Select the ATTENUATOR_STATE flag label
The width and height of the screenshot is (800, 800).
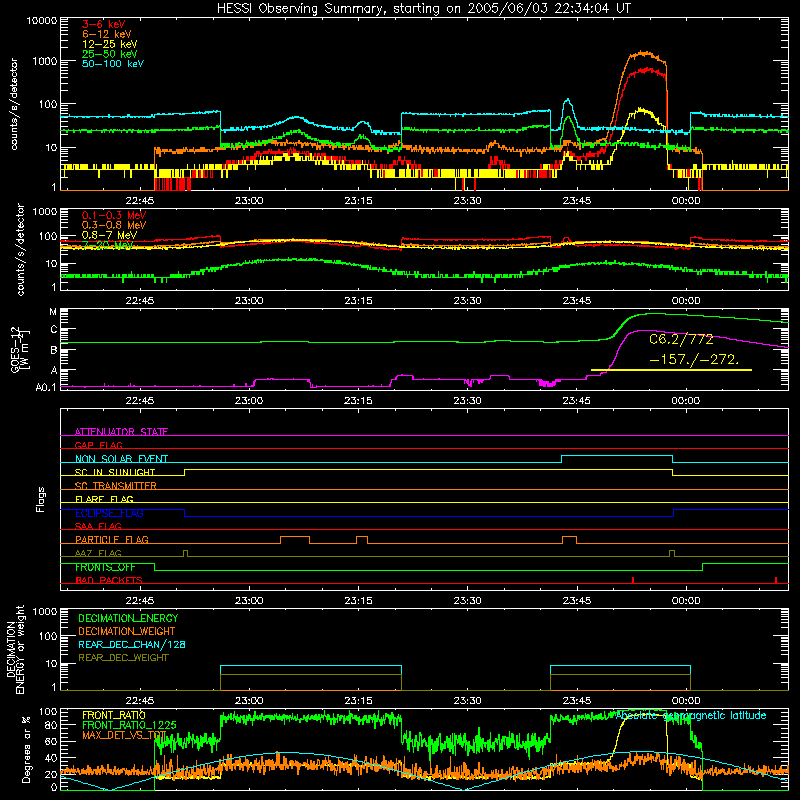121,432
